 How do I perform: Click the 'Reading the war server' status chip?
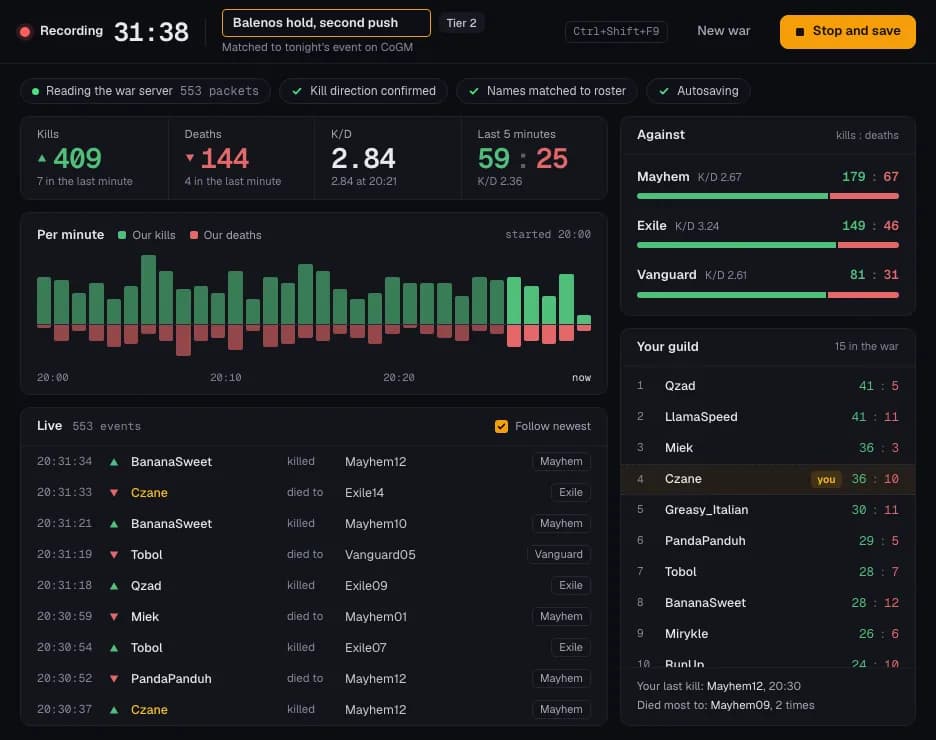pyautogui.click(x=146, y=91)
